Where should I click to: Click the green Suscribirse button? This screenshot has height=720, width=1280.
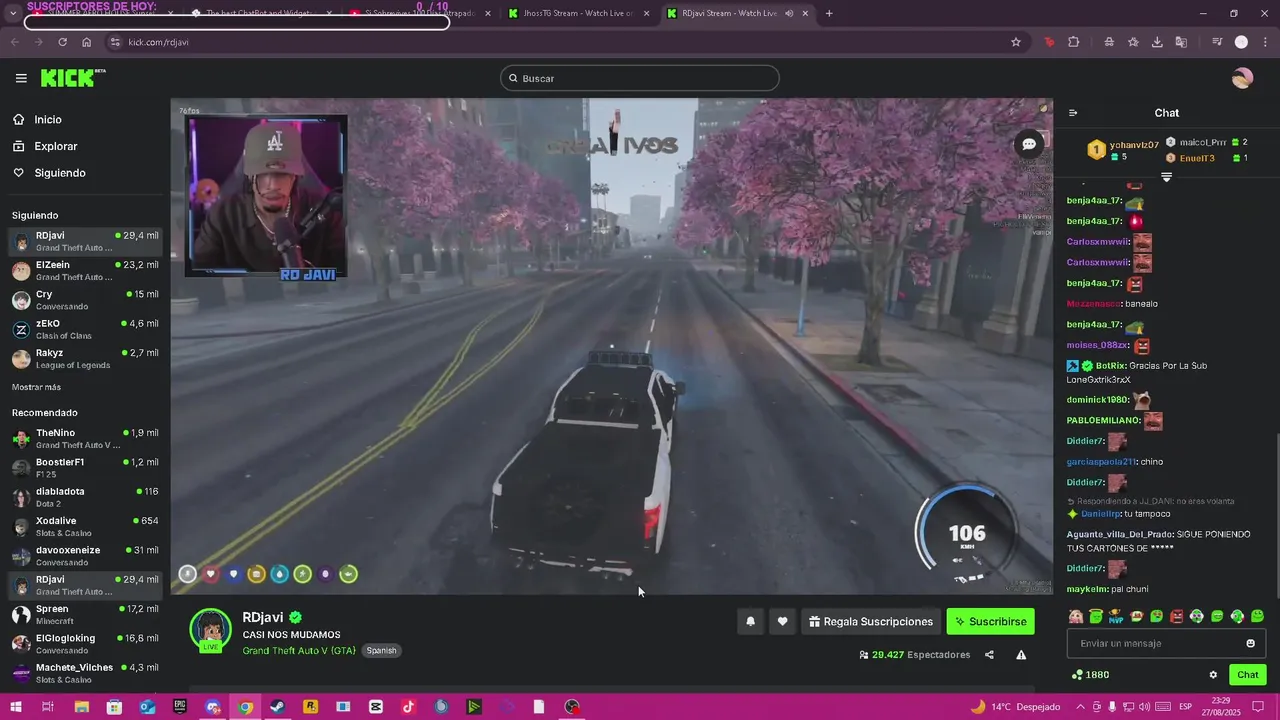tap(991, 622)
